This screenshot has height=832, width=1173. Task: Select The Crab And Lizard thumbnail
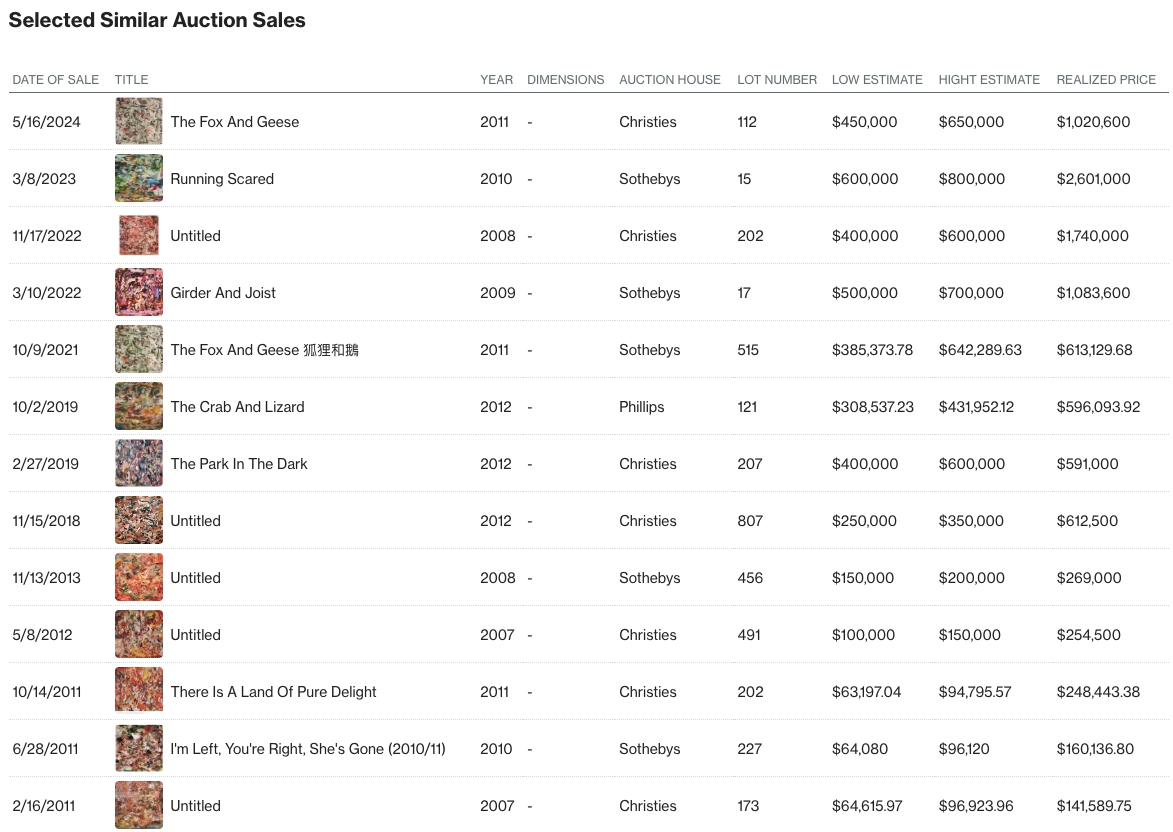pos(139,407)
